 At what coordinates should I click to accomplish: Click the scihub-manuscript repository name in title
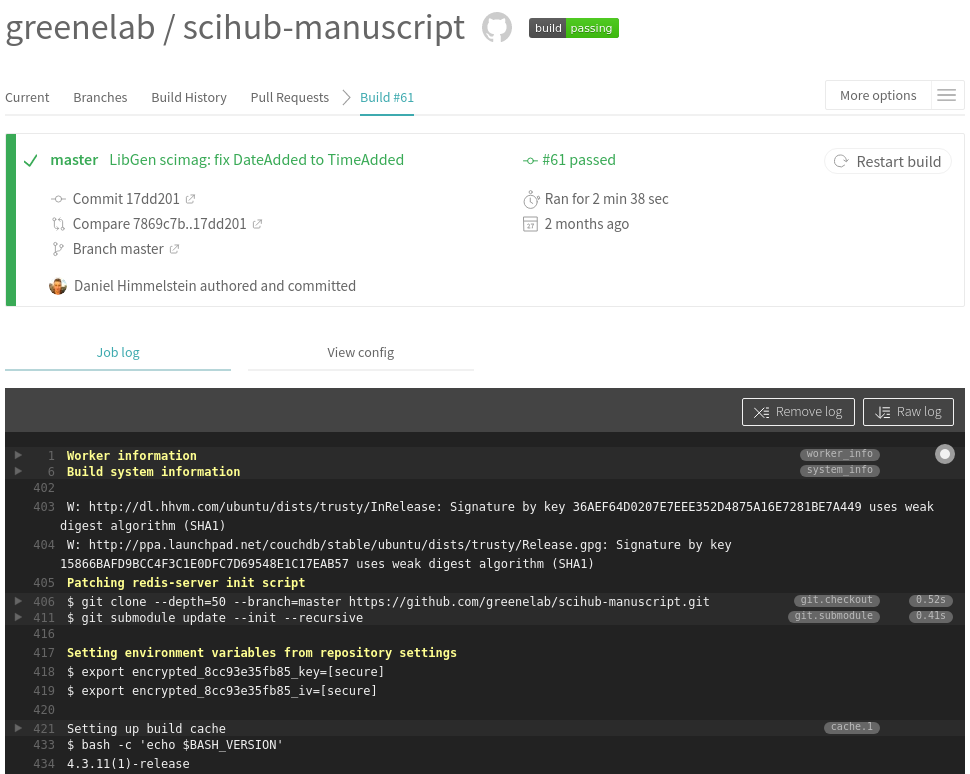pos(324,27)
